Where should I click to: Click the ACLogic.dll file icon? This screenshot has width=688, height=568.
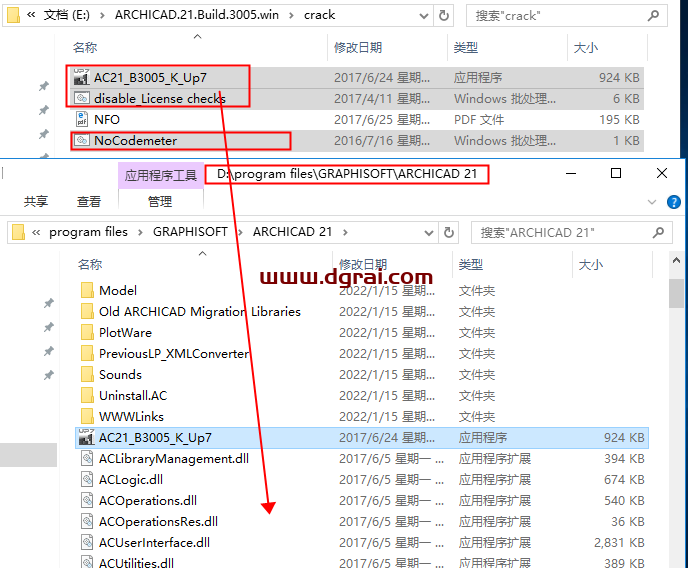pyautogui.click(x=87, y=479)
